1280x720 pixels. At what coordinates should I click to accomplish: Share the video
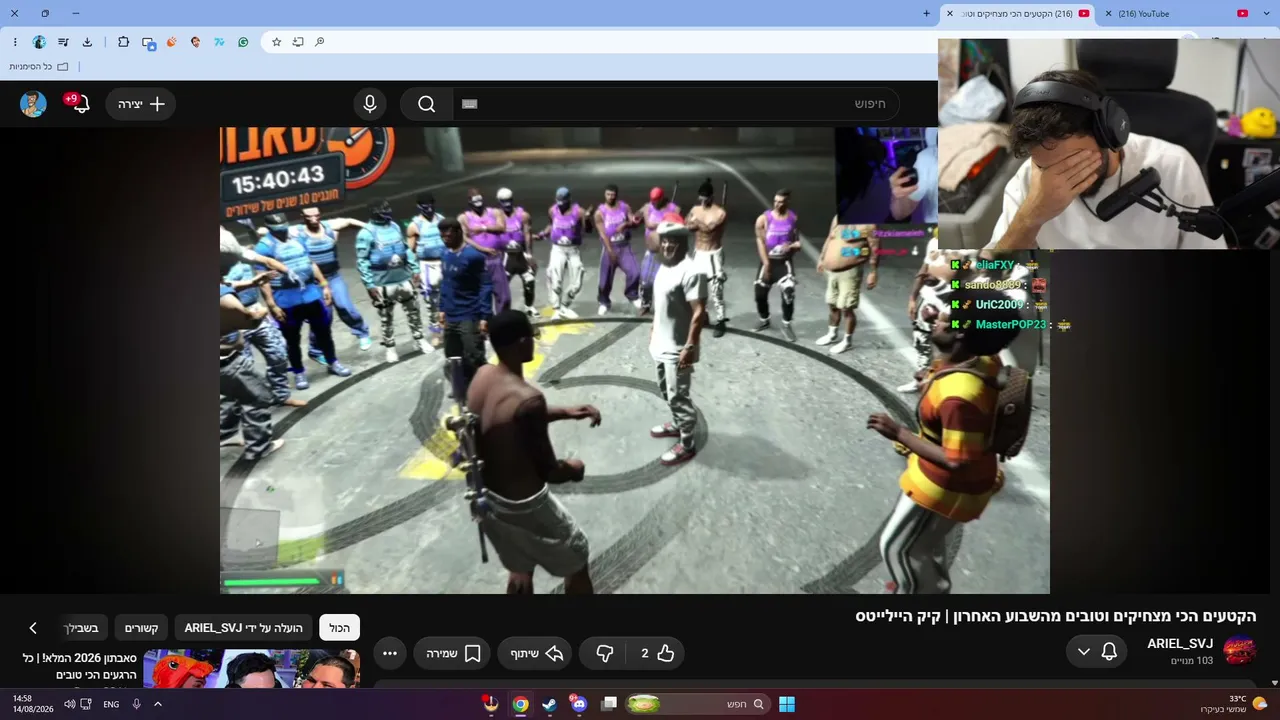(x=536, y=653)
